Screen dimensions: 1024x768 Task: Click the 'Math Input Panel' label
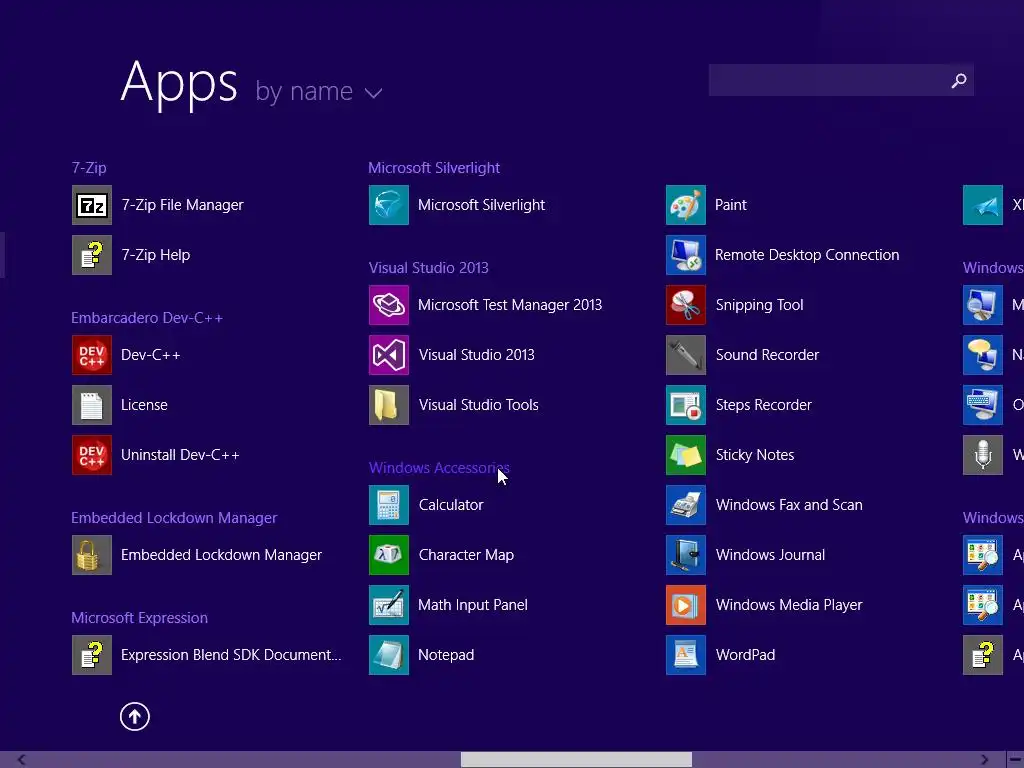coord(473,605)
